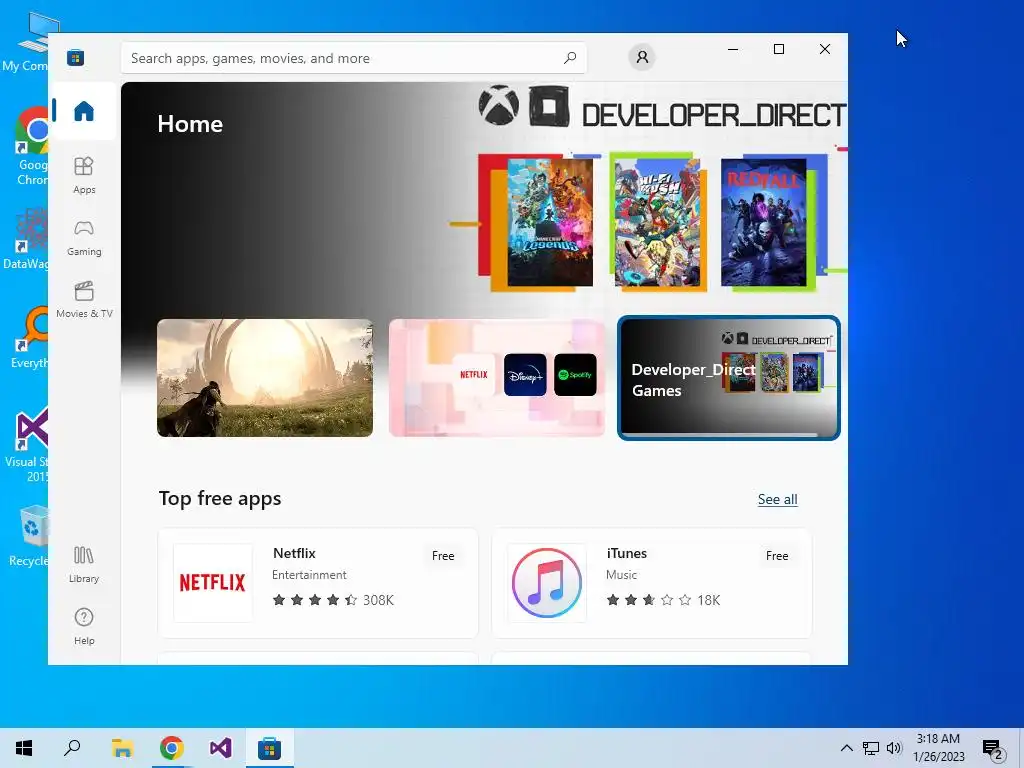Select the DataWagon desktop shortcut
Screen dimensions: 1024x768
coord(25,238)
